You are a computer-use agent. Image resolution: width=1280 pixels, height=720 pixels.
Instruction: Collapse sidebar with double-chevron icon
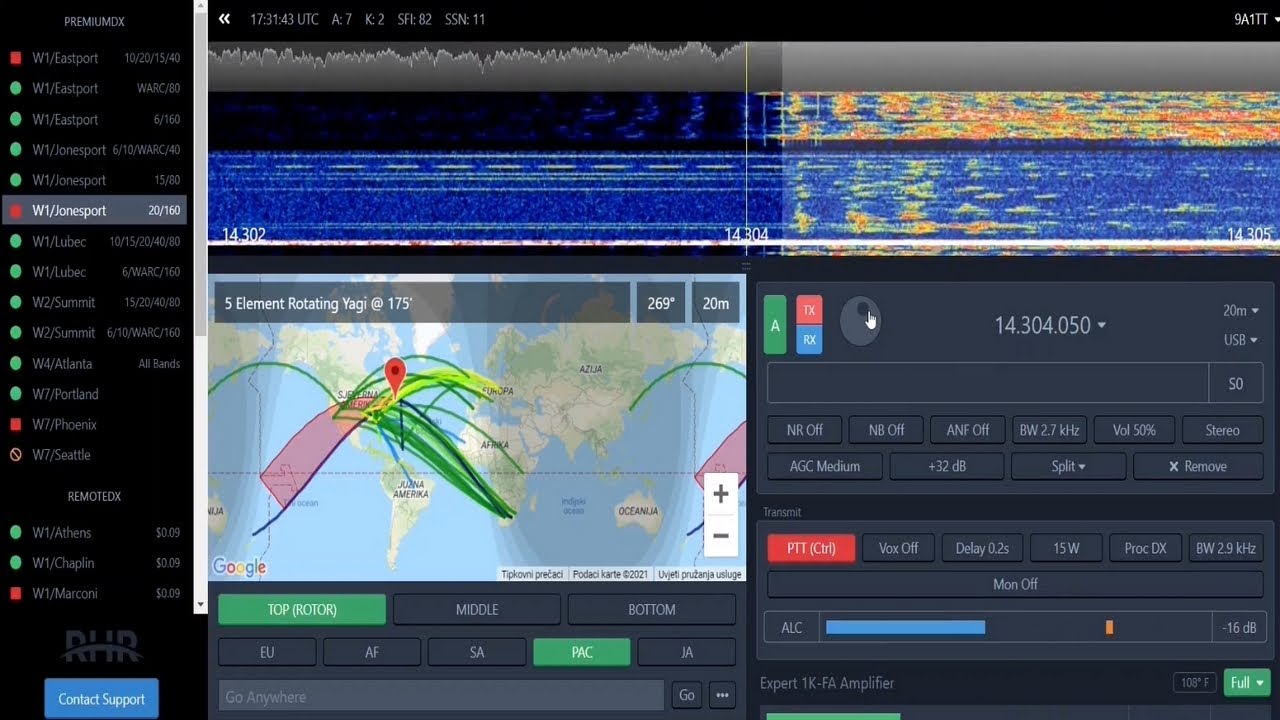pos(224,19)
